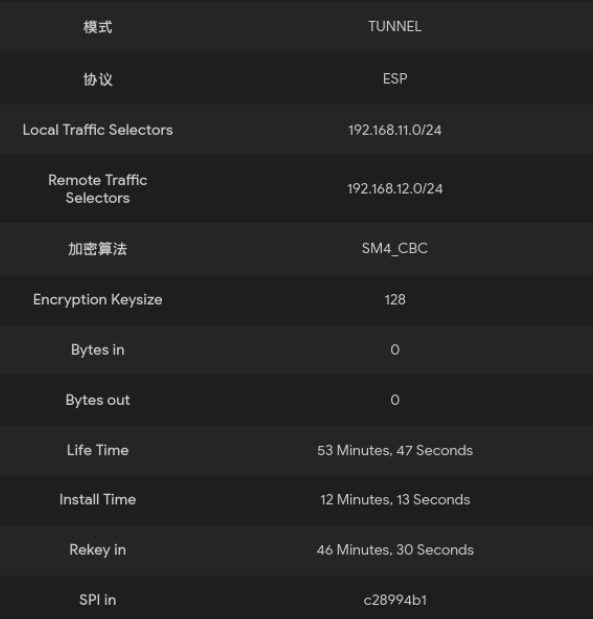This screenshot has width=593, height=619.
Task: Select the 192.168.12.0/24 value
Action: (x=395, y=189)
